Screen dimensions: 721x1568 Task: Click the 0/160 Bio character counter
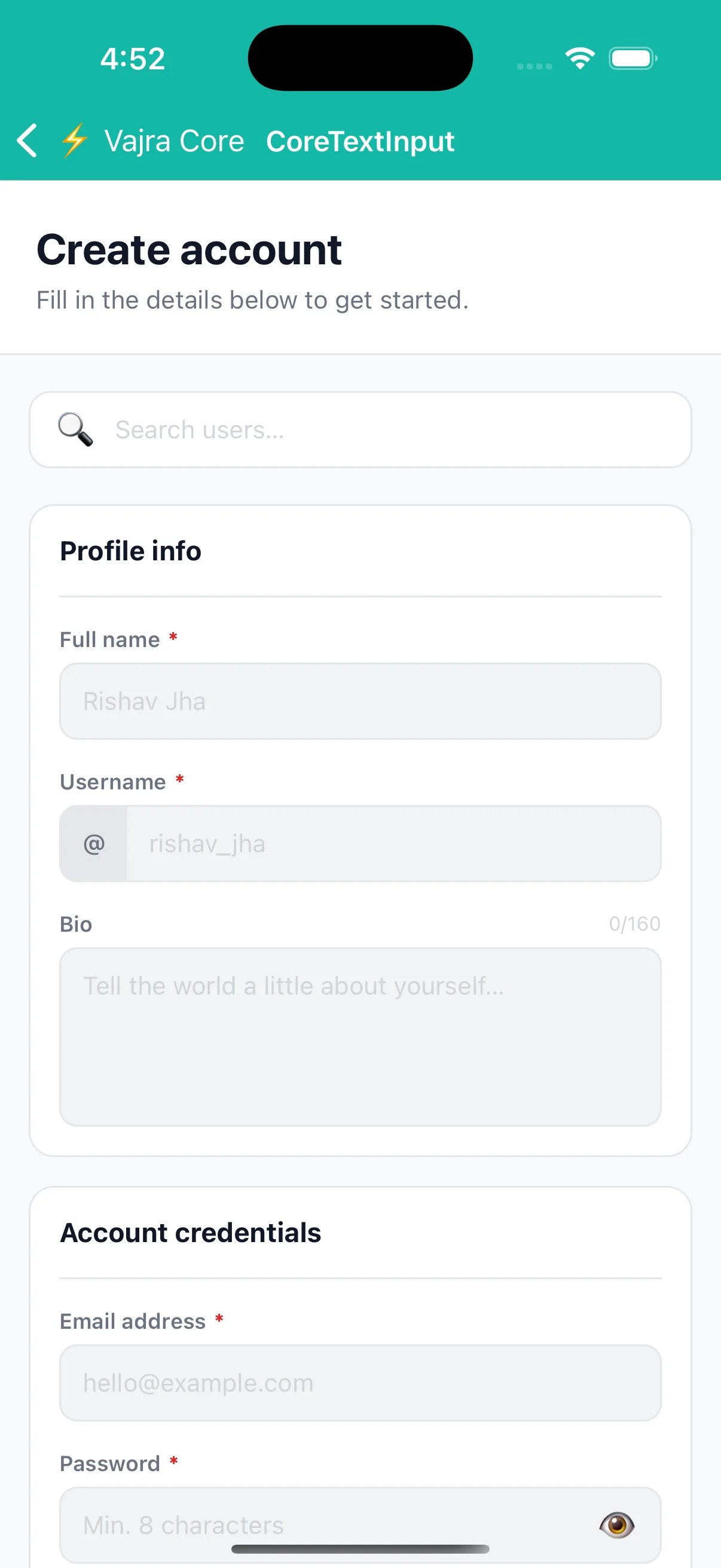[x=634, y=923]
